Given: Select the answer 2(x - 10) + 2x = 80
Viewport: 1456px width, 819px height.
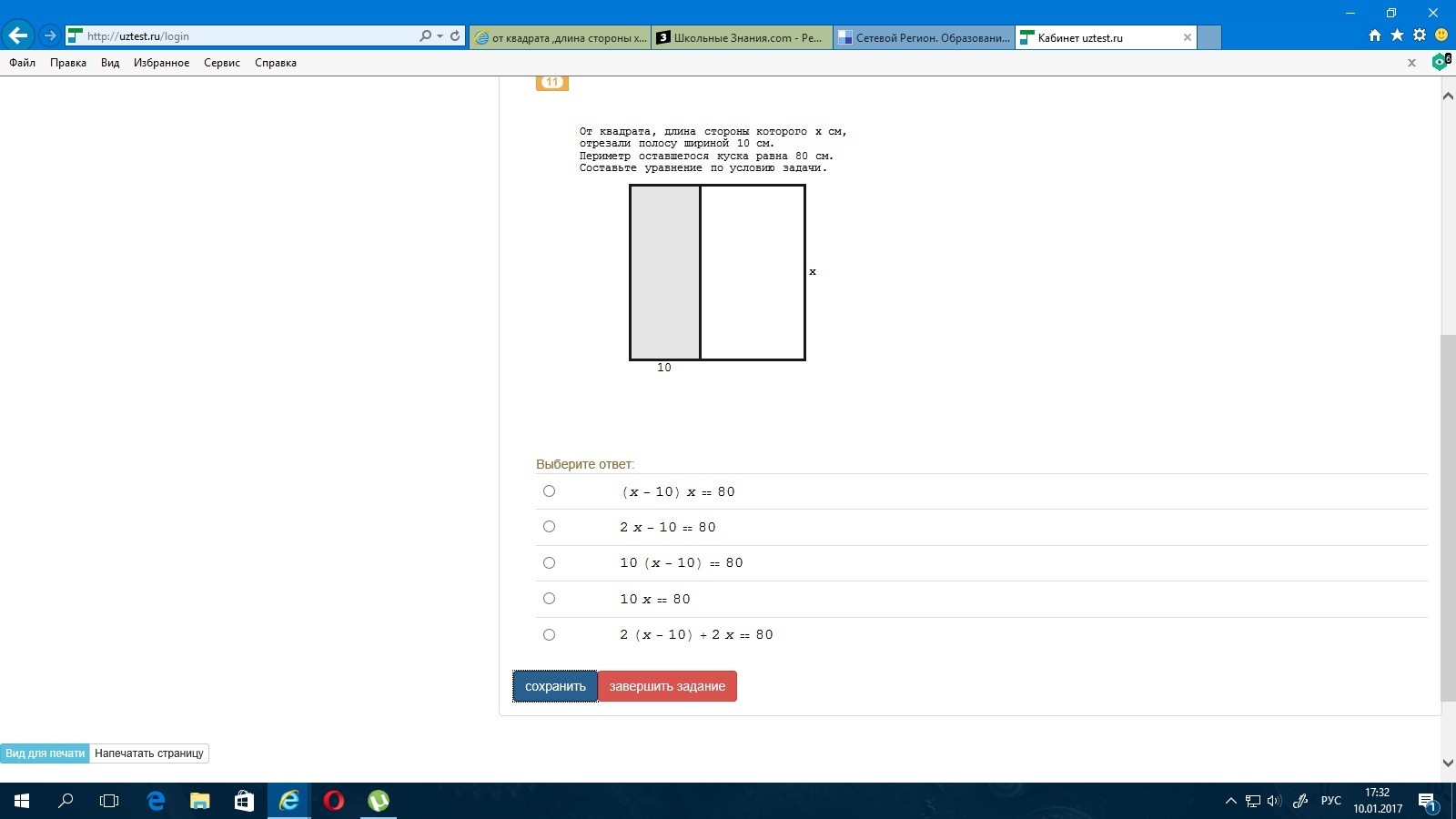Looking at the screenshot, I should [x=549, y=634].
